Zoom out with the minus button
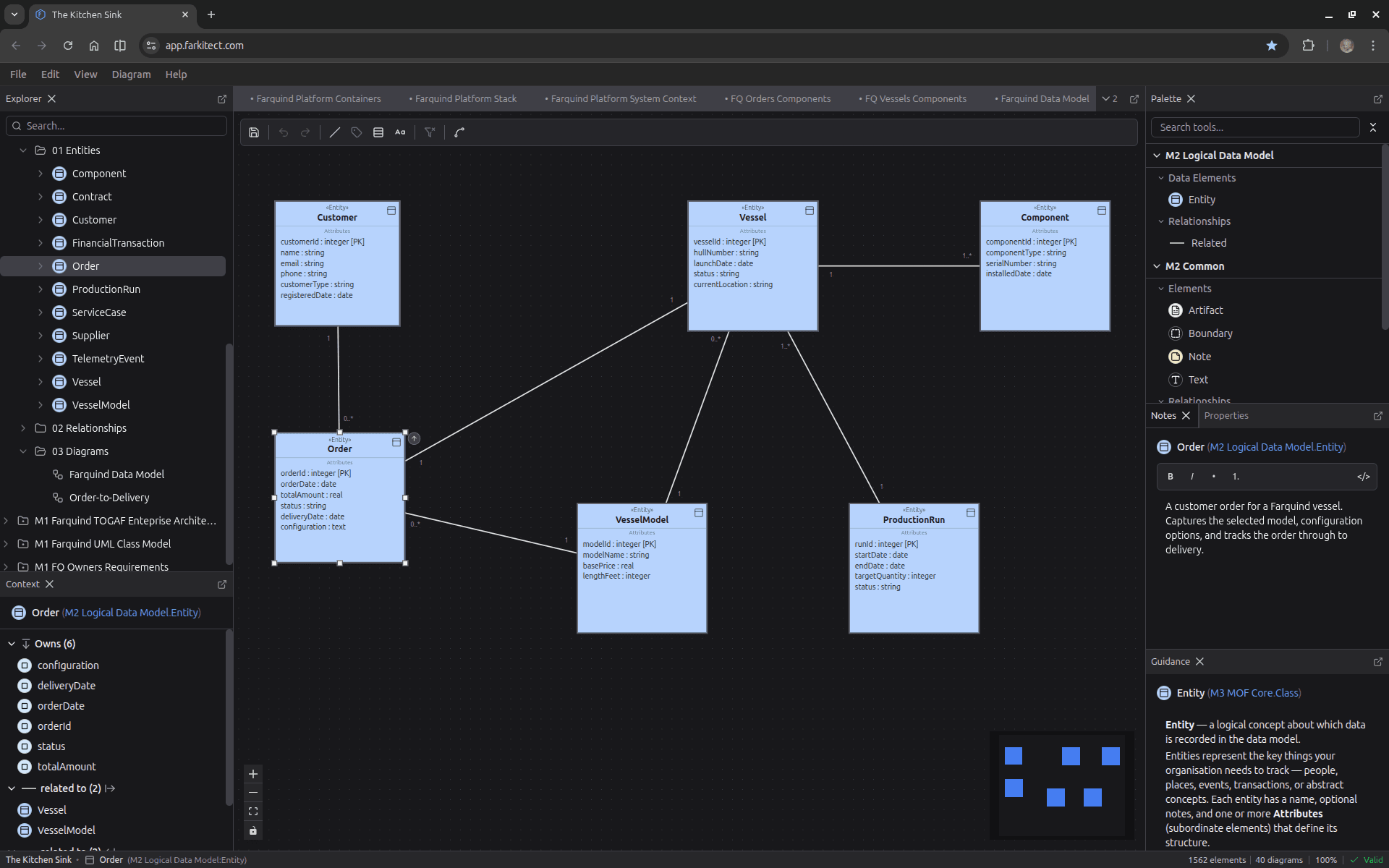Image resolution: width=1389 pixels, height=868 pixels. point(253,793)
